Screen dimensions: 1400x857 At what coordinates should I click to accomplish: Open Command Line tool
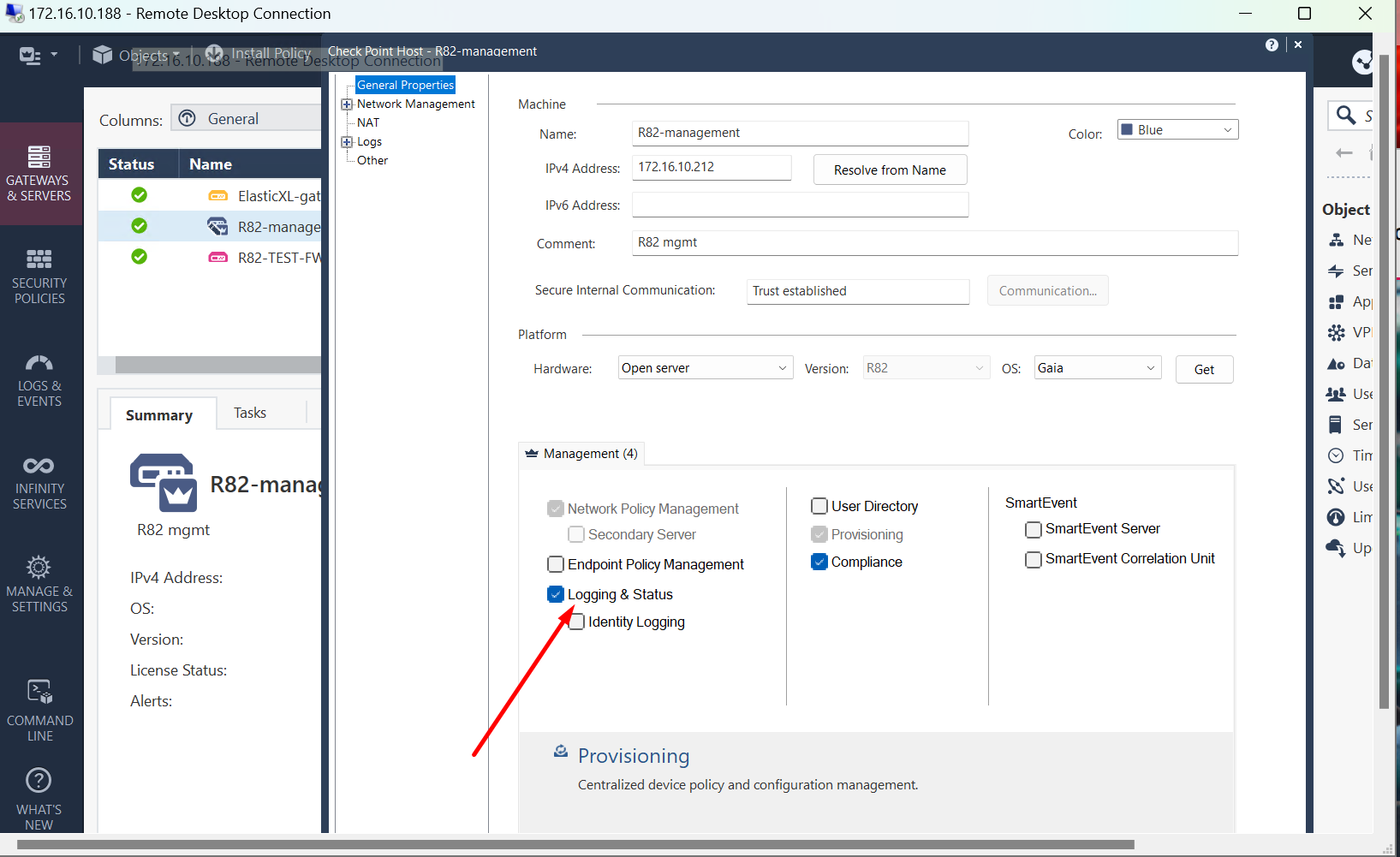pyautogui.click(x=39, y=710)
